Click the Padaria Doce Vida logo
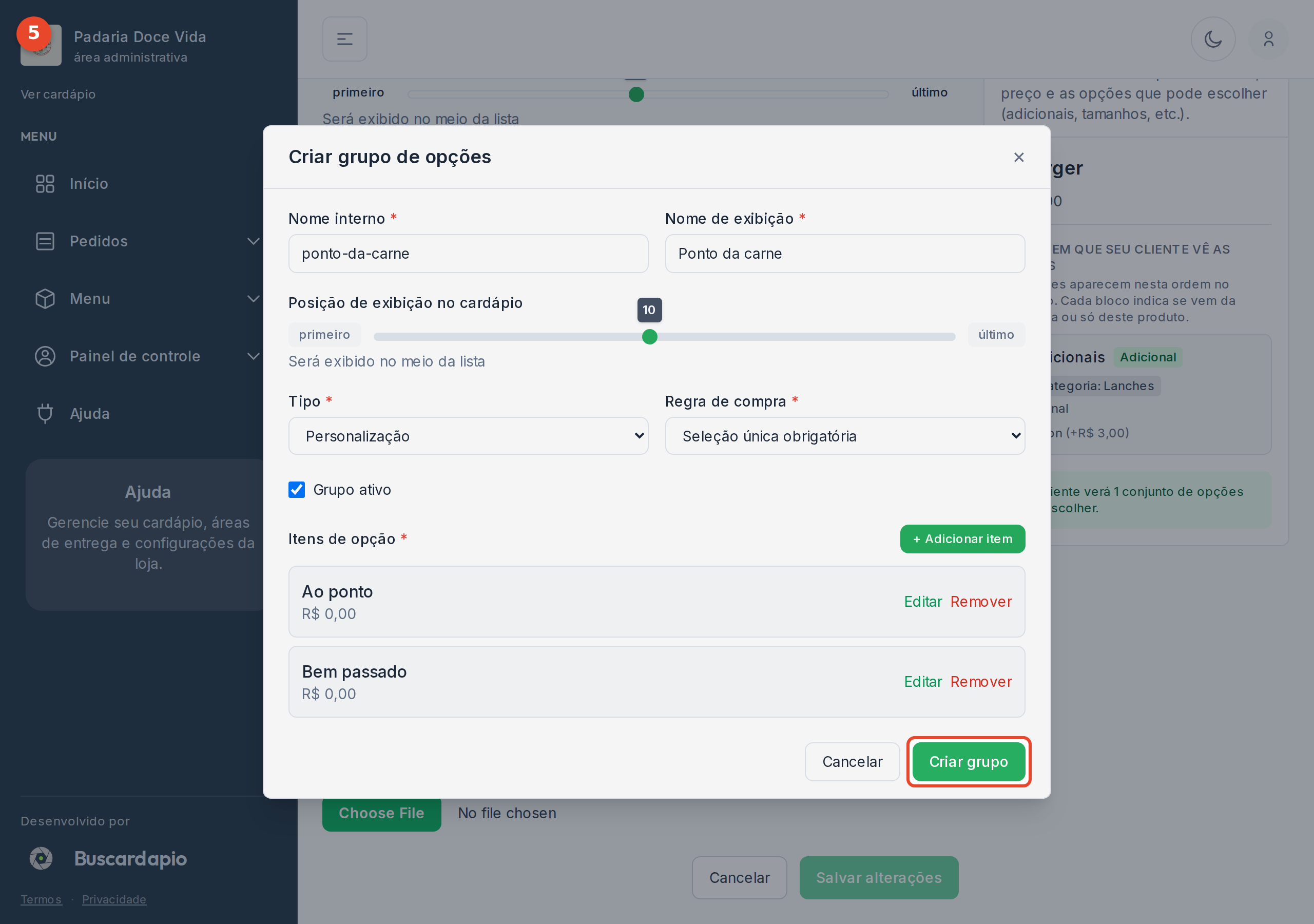The image size is (1314, 924). pyautogui.click(x=41, y=45)
